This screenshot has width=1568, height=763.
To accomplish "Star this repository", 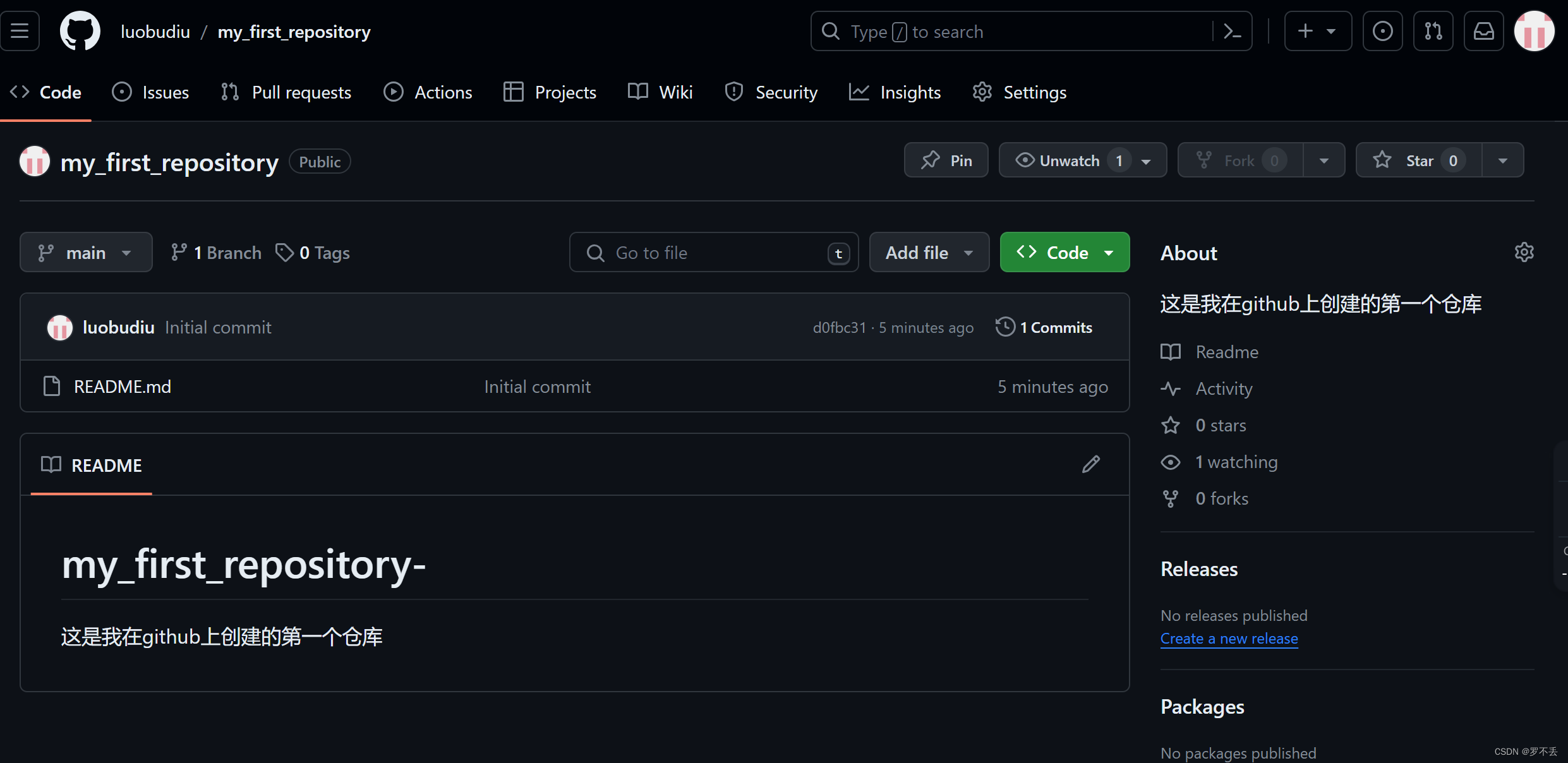I will click(1419, 160).
